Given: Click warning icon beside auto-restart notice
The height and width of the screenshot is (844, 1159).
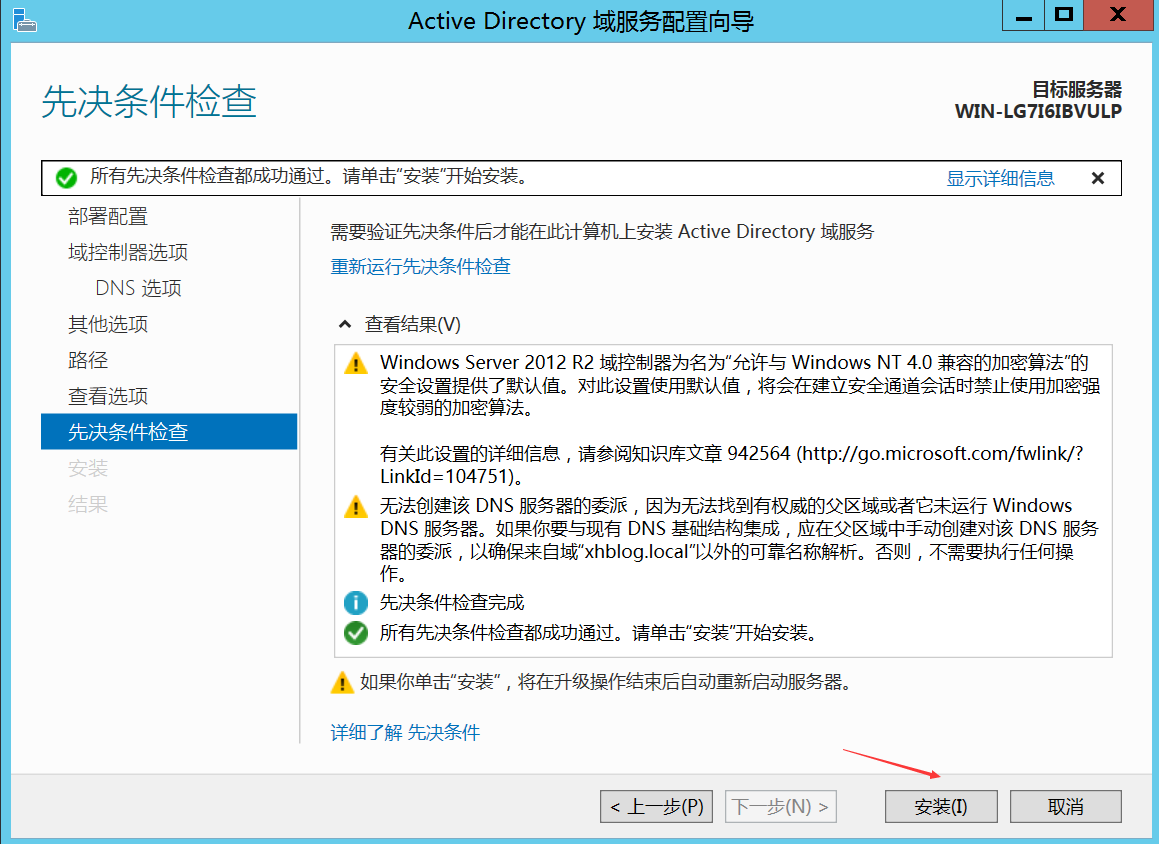Looking at the screenshot, I should [341, 682].
